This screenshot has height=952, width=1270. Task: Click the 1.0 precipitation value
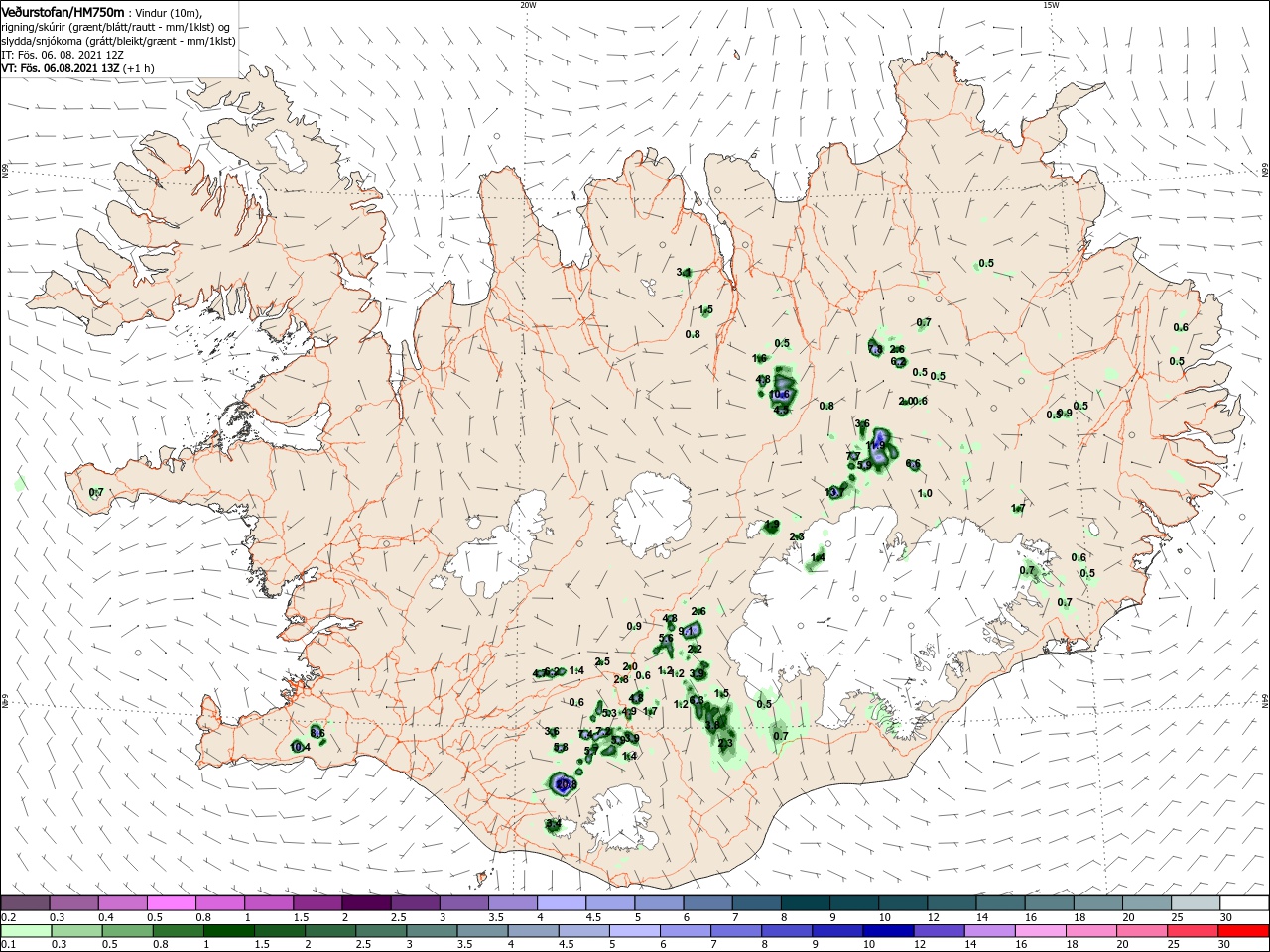click(926, 493)
